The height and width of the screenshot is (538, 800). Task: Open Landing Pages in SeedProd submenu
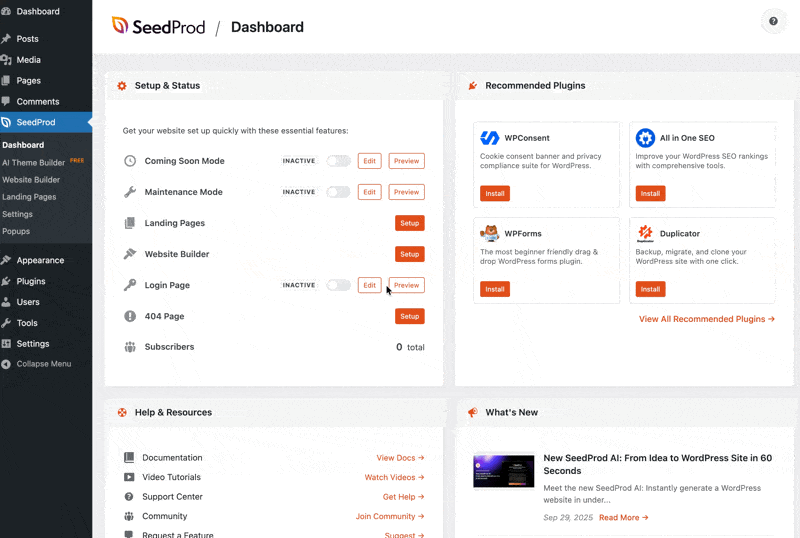pyautogui.click(x=29, y=197)
